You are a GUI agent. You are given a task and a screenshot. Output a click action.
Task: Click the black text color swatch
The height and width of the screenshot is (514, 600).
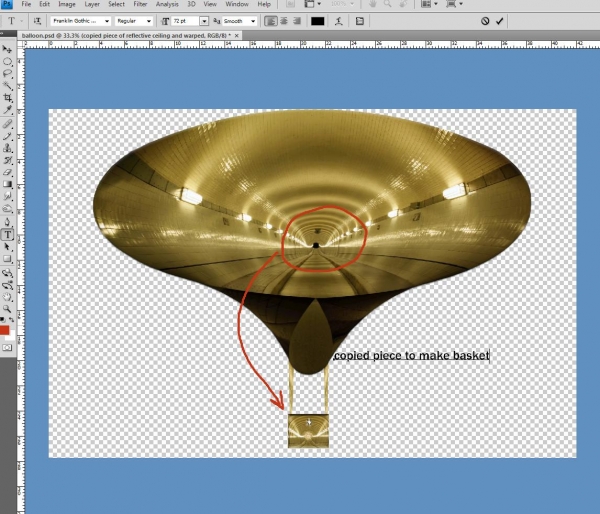[318, 21]
